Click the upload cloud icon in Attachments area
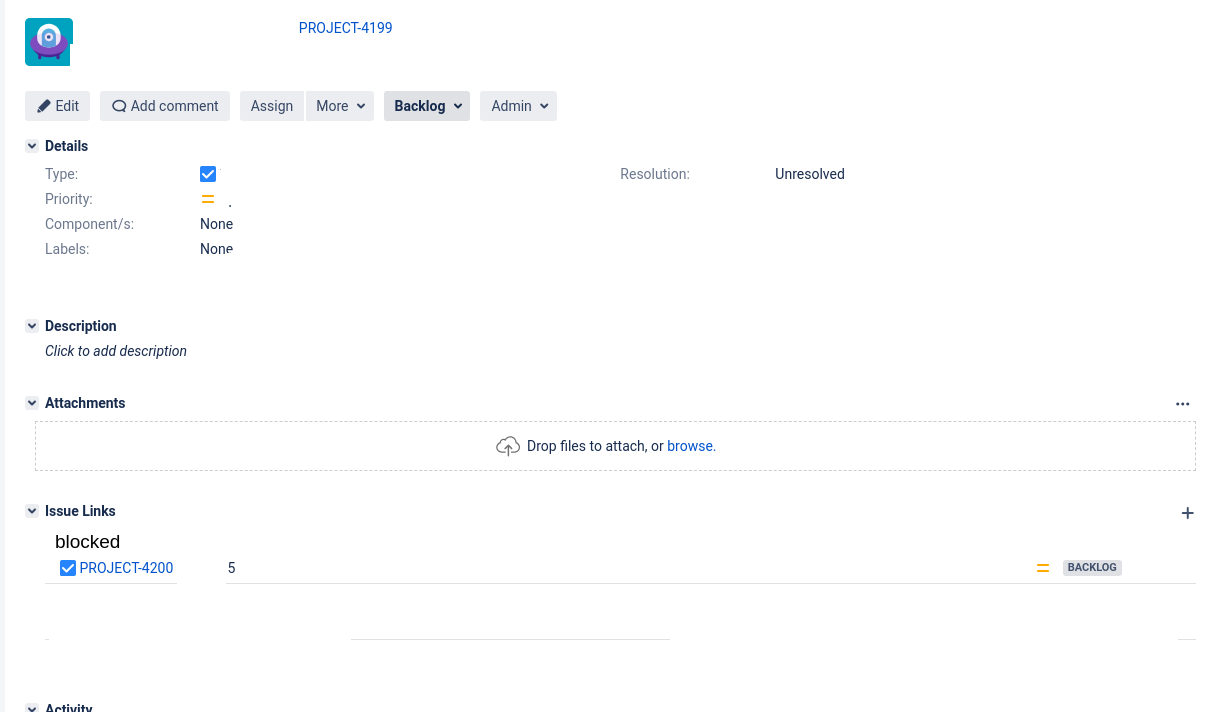 pyautogui.click(x=508, y=445)
